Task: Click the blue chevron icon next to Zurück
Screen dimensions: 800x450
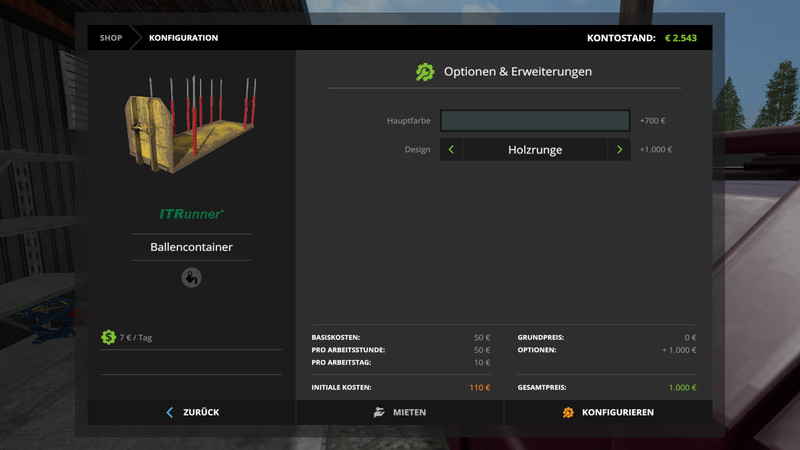Action: click(170, 412)
